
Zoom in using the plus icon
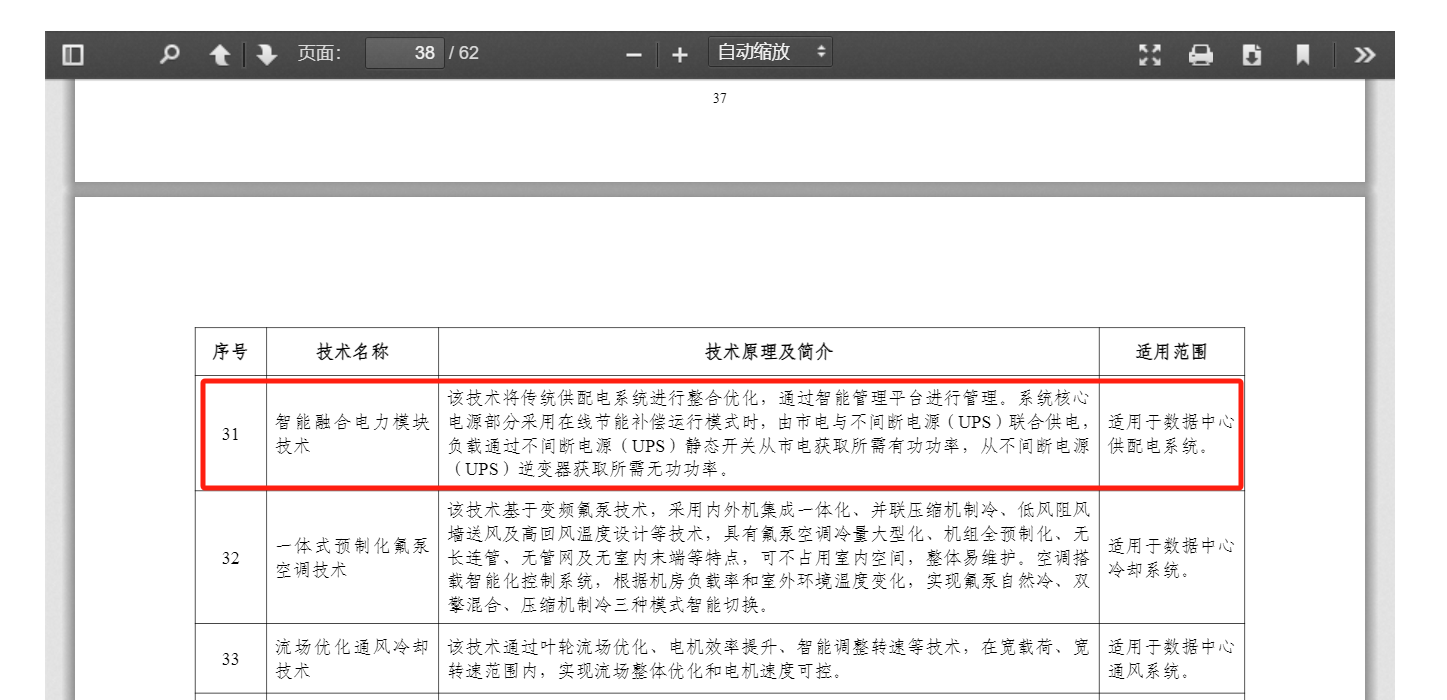pyautogui.click(x=679, y=54)
